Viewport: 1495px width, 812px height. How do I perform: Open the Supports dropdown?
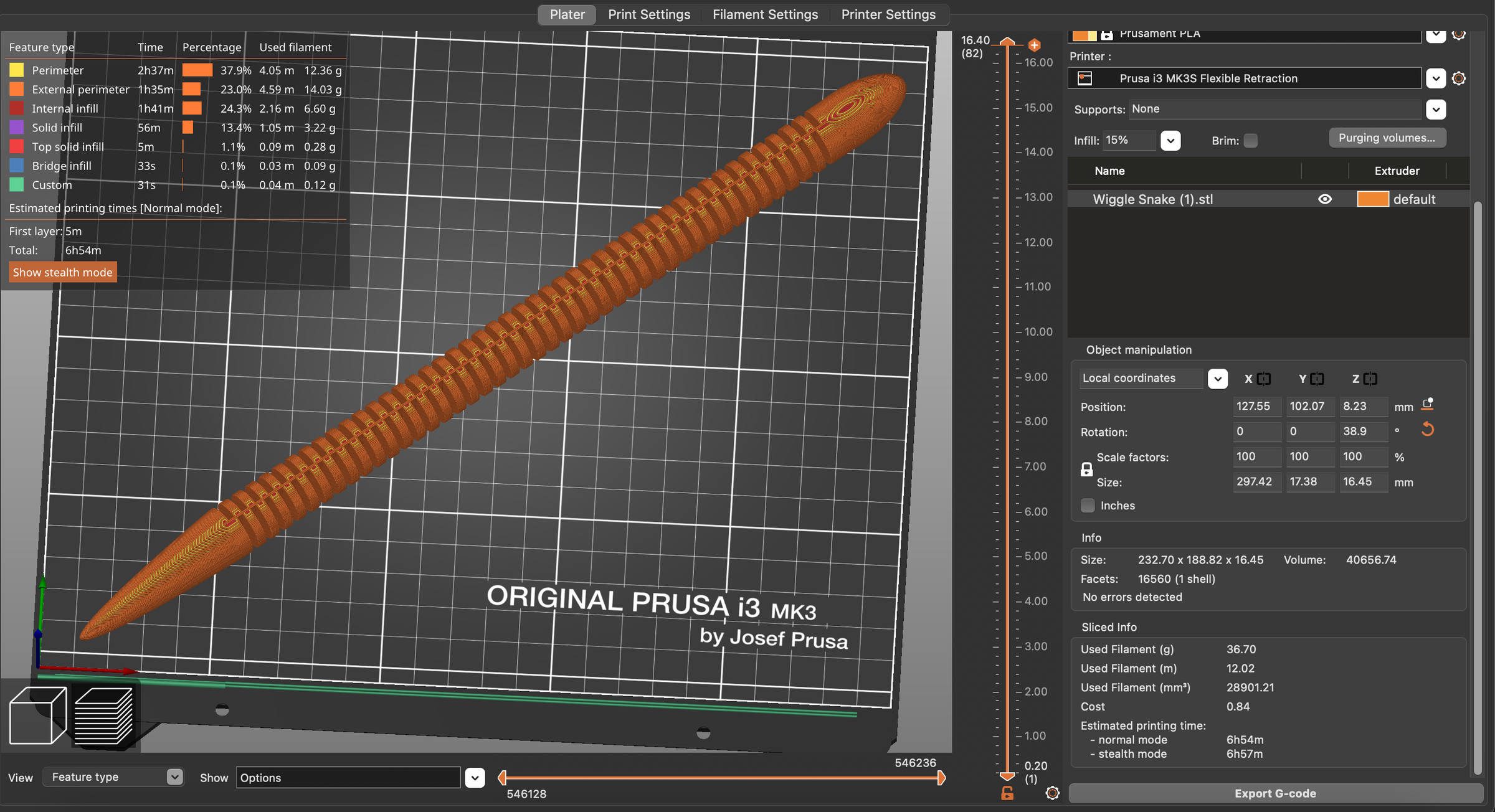1435,110
